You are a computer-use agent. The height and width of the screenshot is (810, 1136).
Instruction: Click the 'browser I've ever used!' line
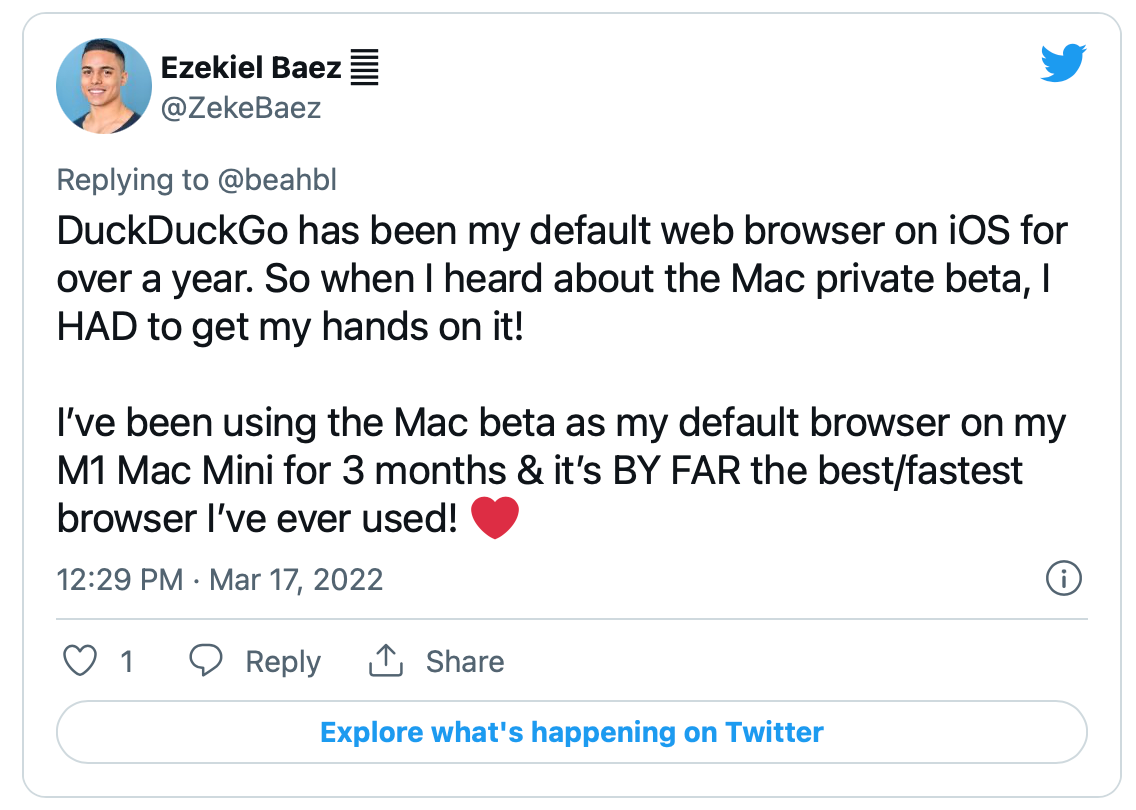[257, 519]
